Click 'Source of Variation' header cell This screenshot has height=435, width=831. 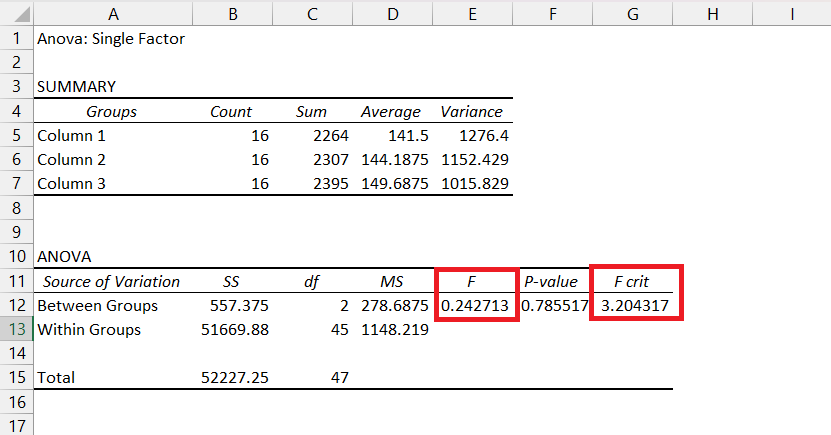tap(111, 281)
